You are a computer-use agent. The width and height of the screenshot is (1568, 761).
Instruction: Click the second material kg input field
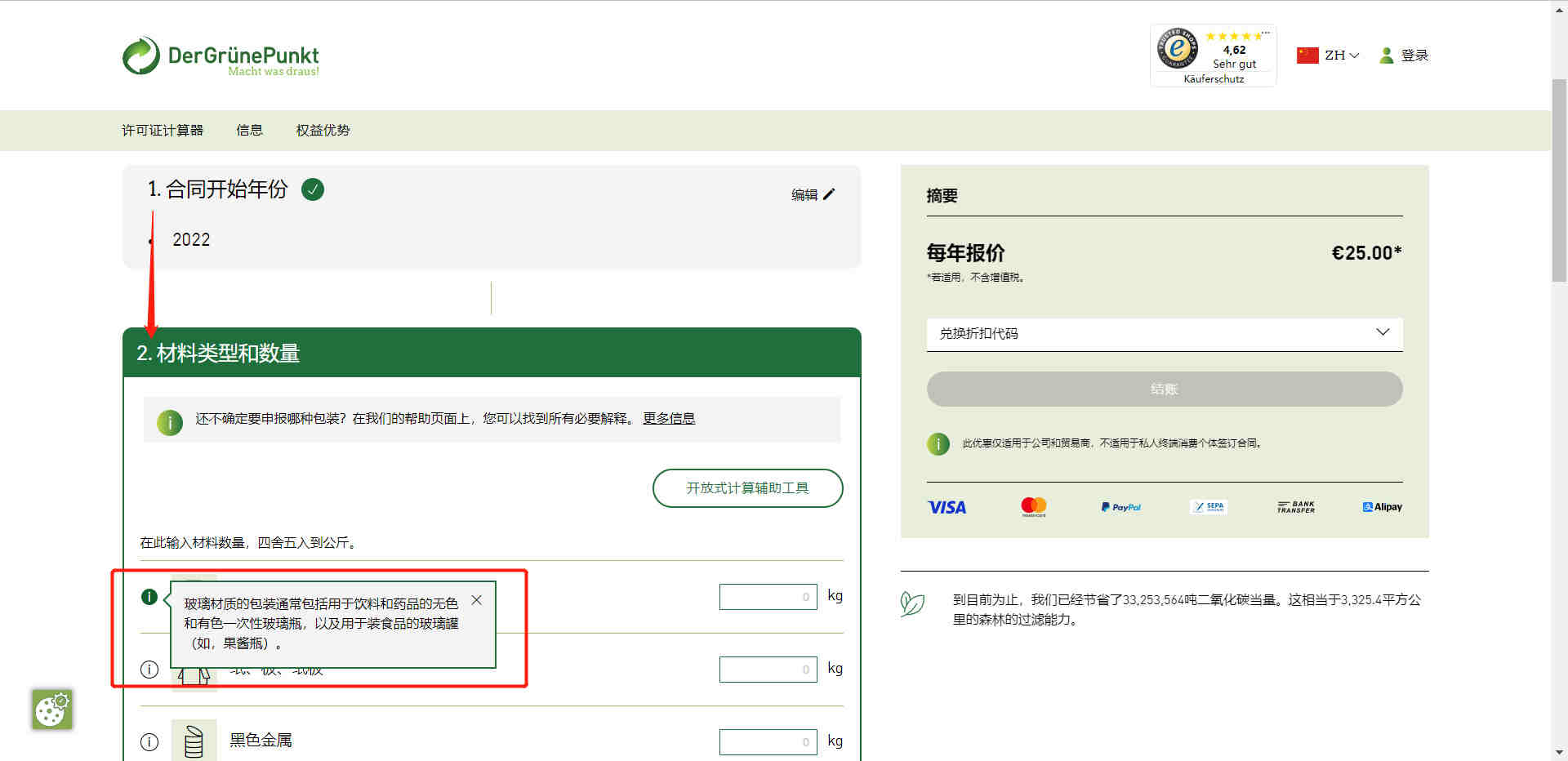pyautogui.click(x=768, y=670)
